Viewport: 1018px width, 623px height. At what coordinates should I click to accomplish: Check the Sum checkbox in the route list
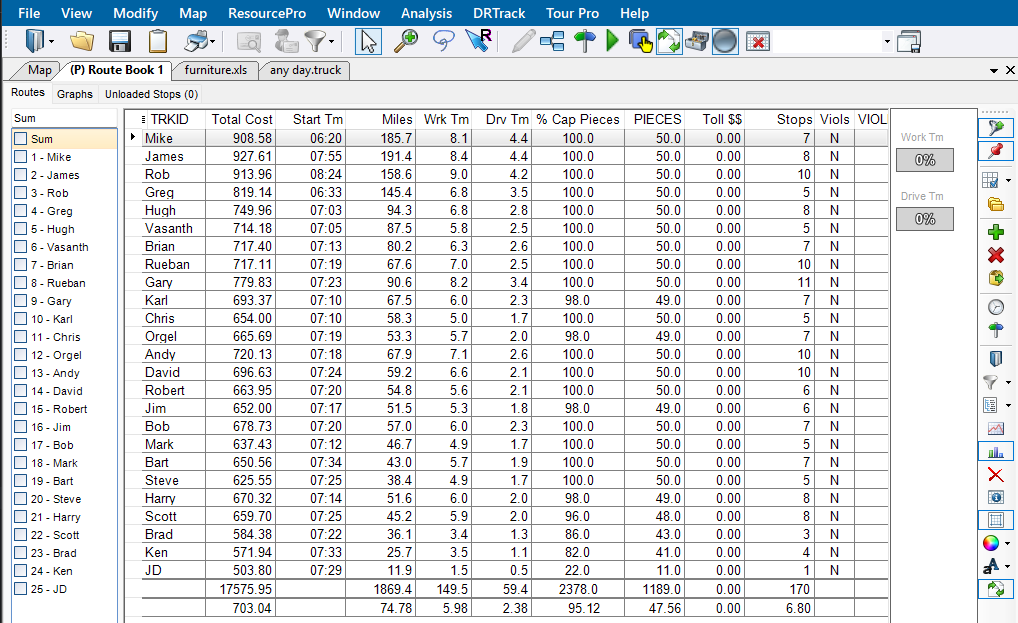tap(20, 139)
